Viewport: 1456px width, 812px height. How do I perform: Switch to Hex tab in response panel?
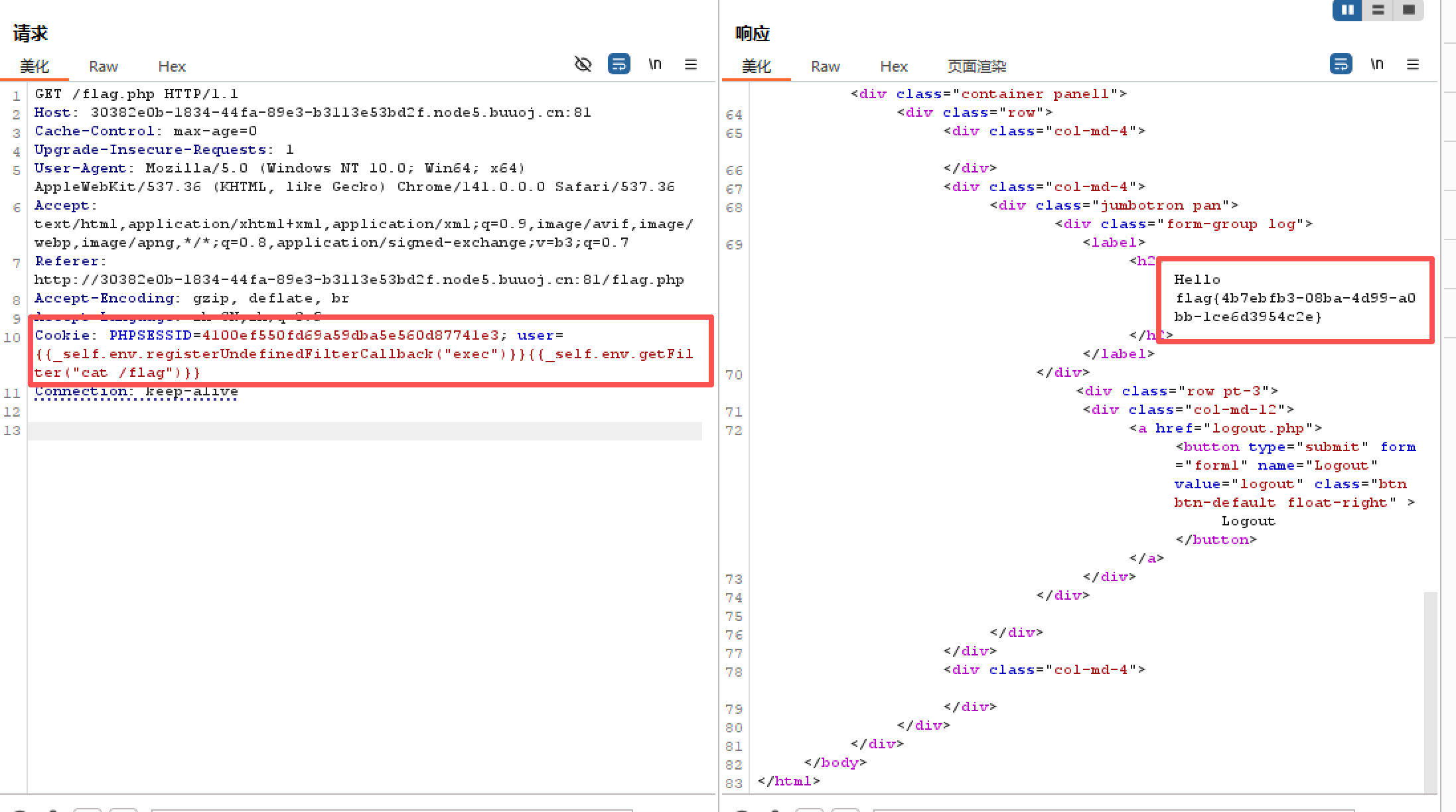pos(894,66)
